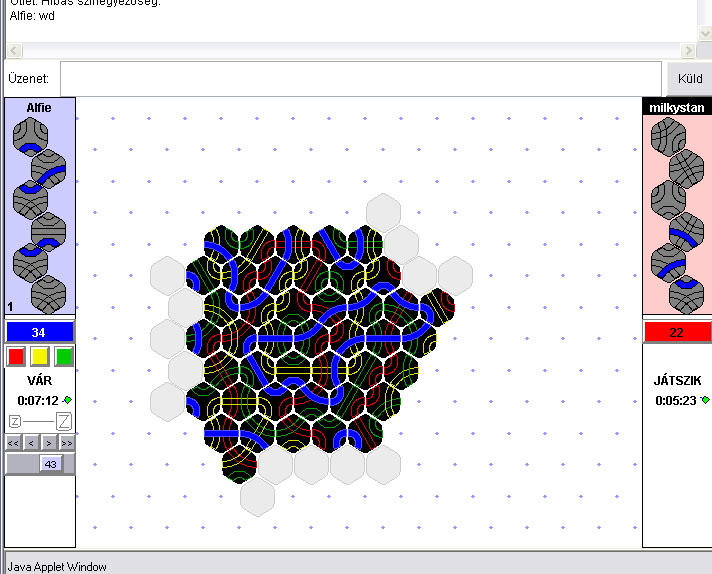Jump to last move with >> button

coord(66,442)
